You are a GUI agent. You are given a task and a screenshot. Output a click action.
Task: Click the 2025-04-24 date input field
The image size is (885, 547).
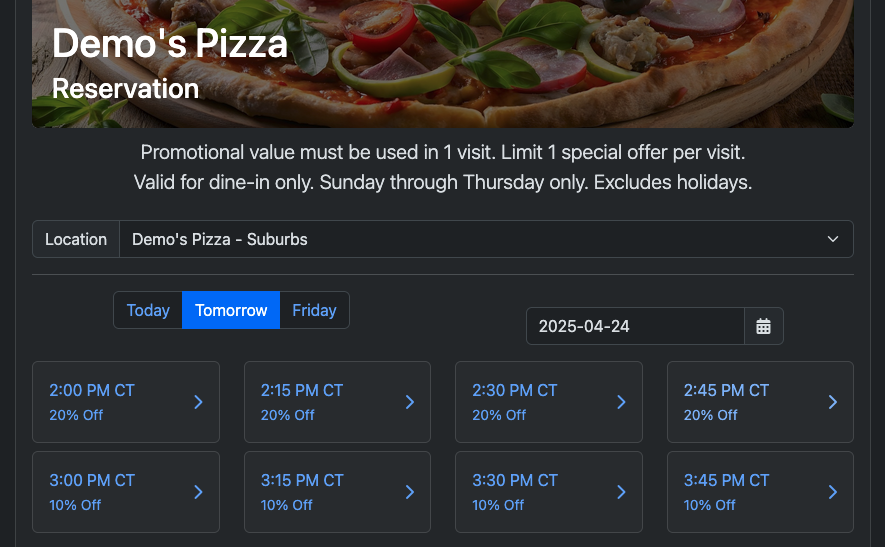tap(635, 326)
